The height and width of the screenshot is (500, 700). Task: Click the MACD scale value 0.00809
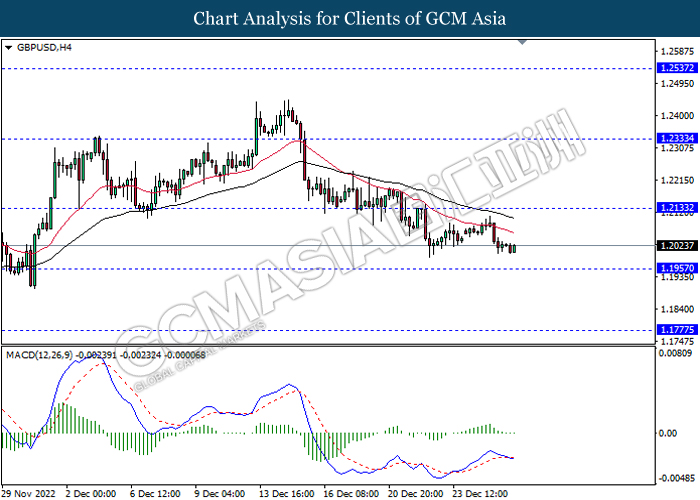point(677,353)
